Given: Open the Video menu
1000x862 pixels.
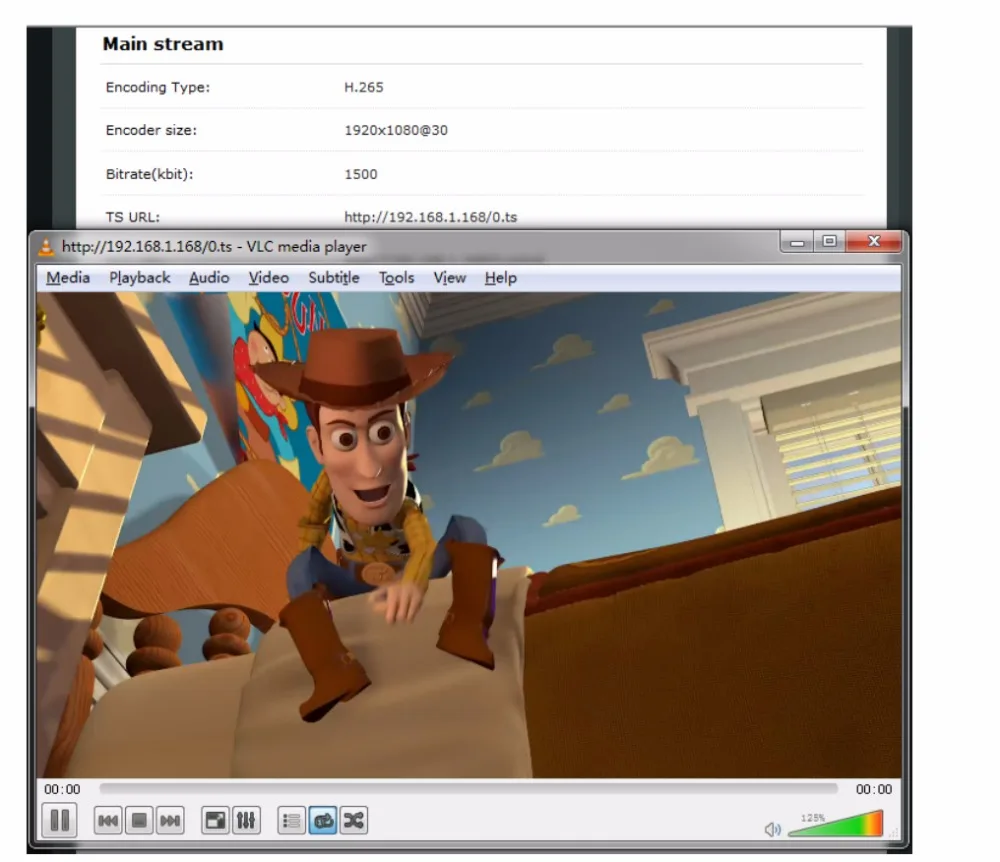Looking at the screenshot, I should (268, 278).
